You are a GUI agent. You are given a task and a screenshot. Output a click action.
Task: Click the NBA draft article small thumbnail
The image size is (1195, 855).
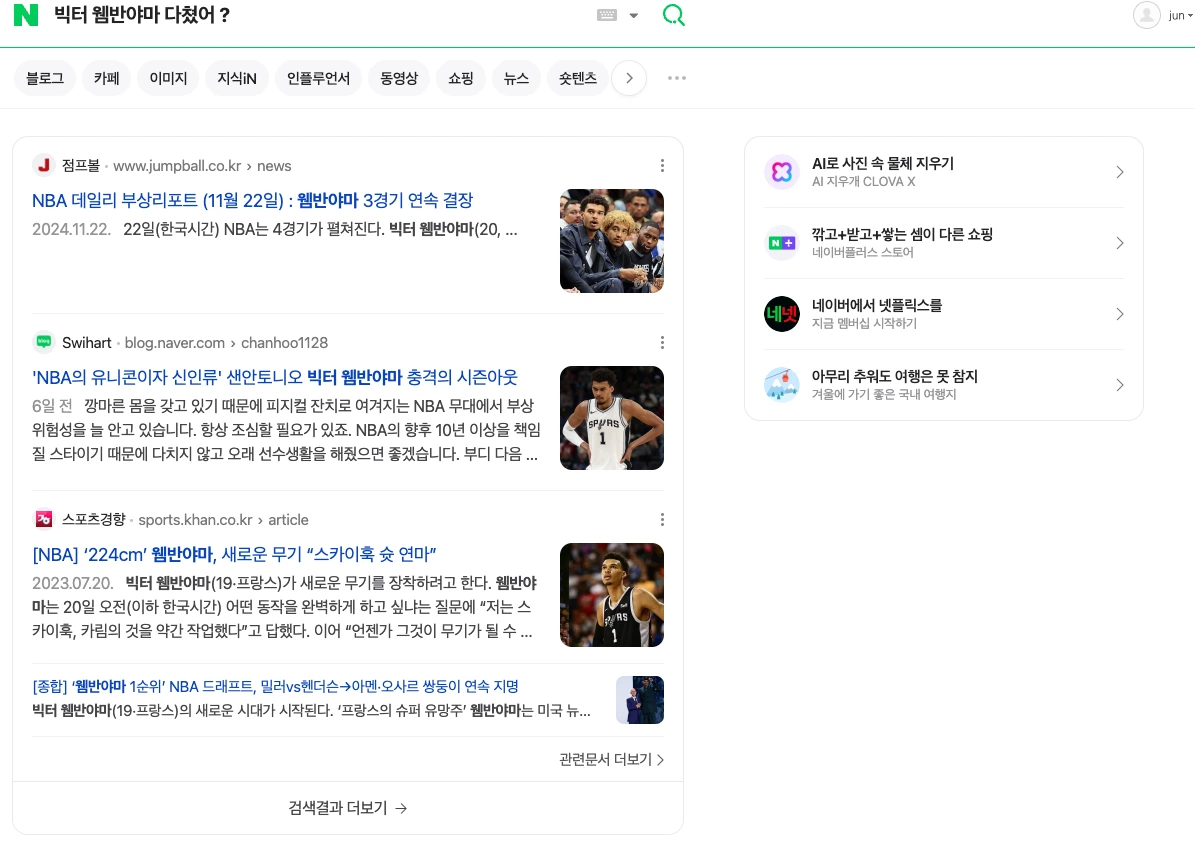click(x=639, y=700)
